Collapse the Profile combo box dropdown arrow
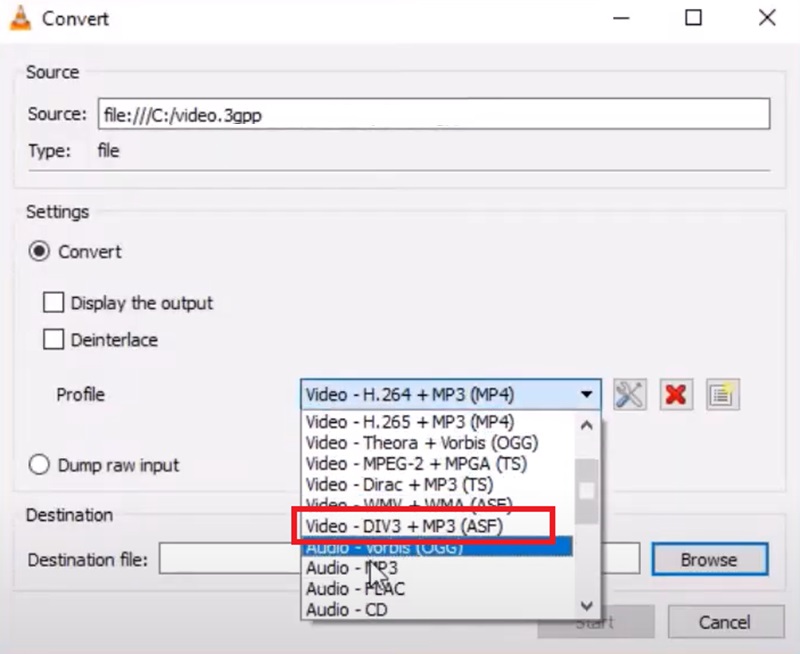The width and height of the screenshot is (800, 654). pyautogui.click(x=586, y=394)
